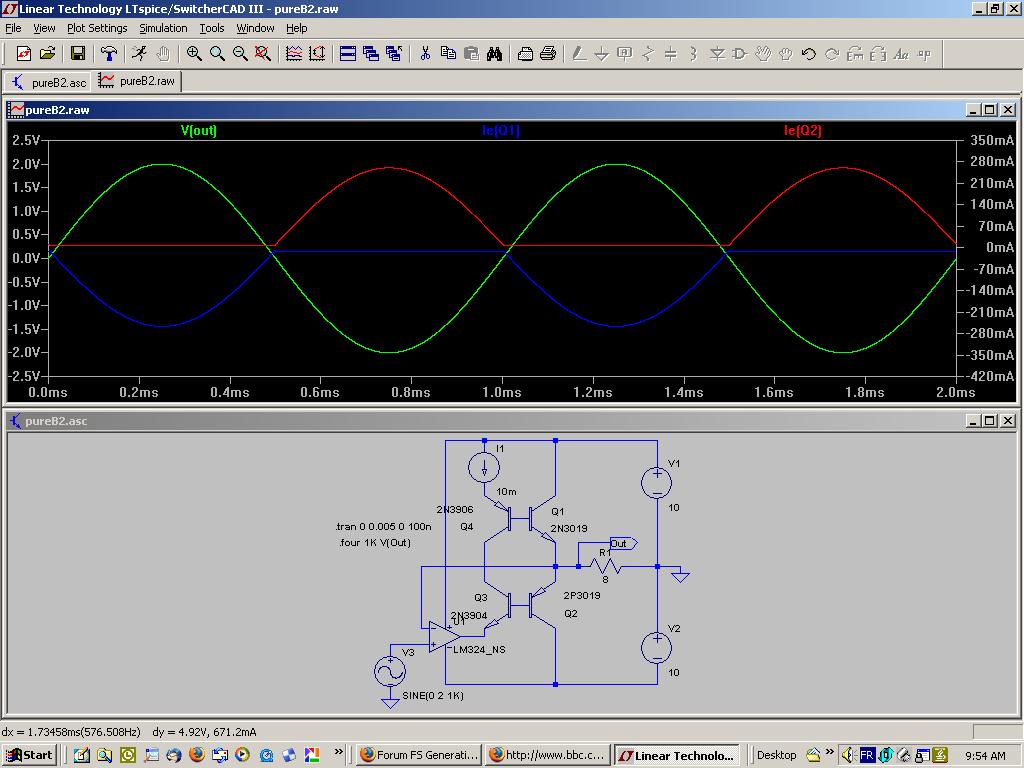This screenshot has height=768, width=1024.
Task: Click the Copy icon in toolbar
Action: tap(448, 54)
